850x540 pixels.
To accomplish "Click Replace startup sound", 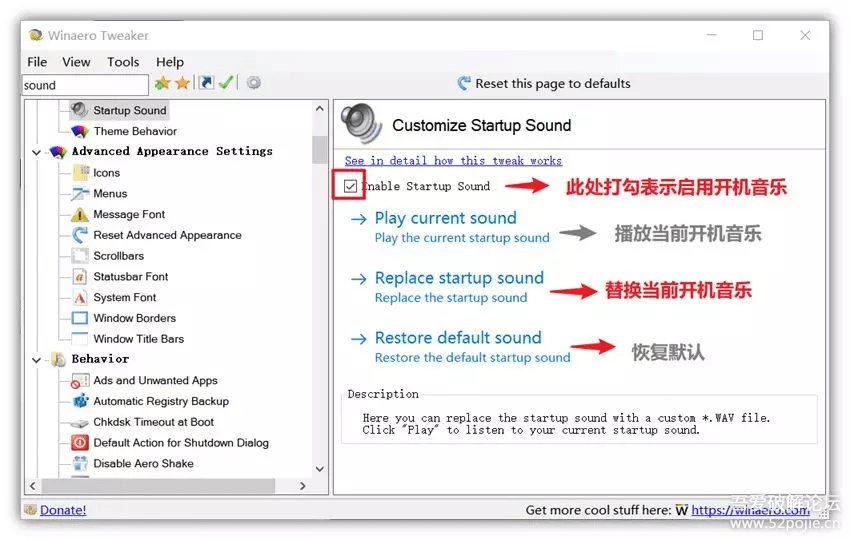I will pyautogui.click(x=458, y=278).
